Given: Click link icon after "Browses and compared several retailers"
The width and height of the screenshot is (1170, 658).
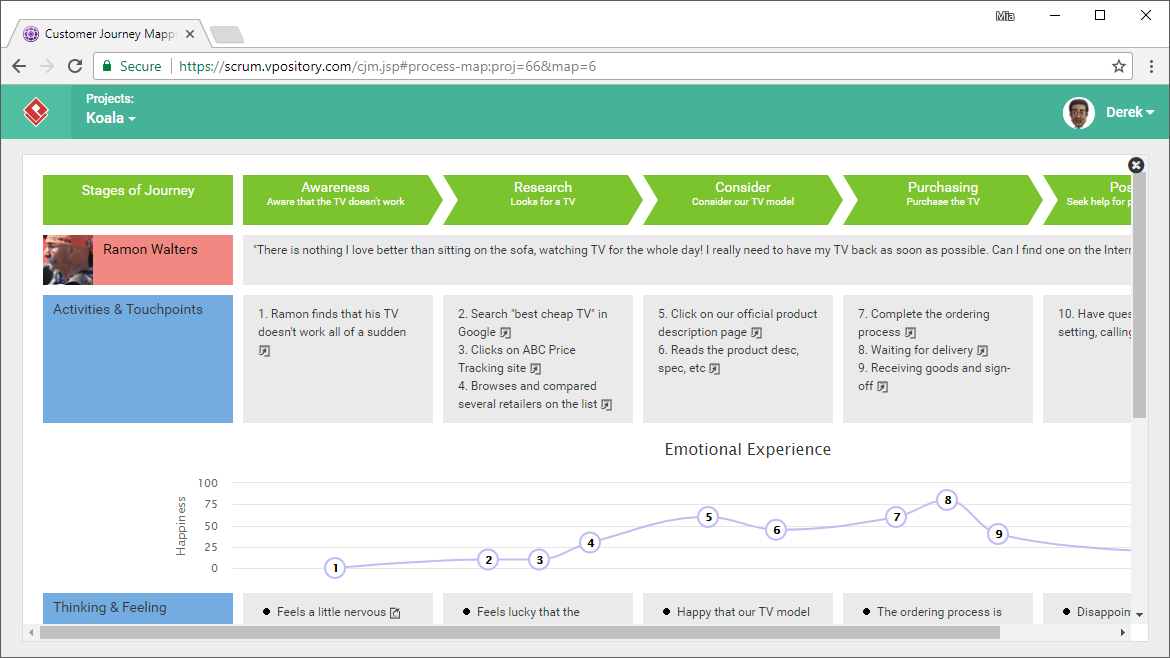Looking at the screenshot, I should pos(604,404).
